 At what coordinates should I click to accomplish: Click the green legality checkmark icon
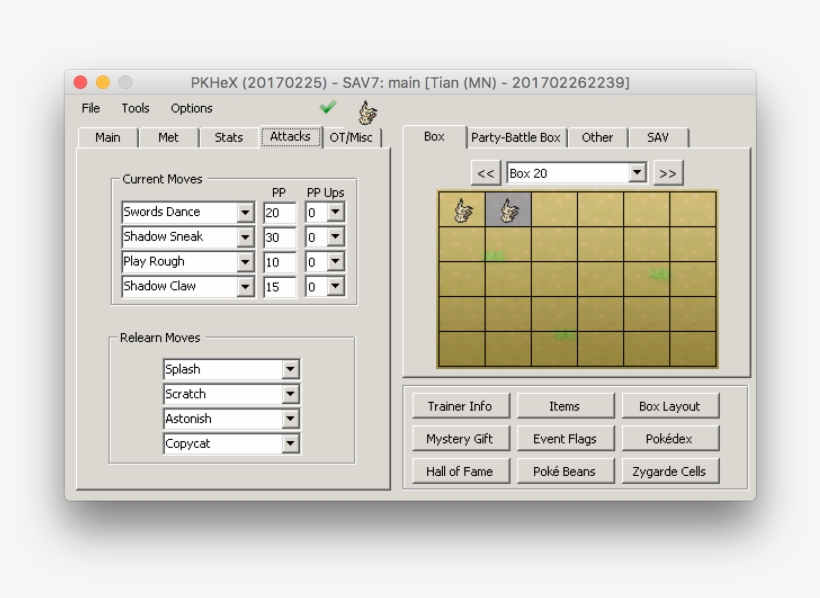[x=327, y=107]
